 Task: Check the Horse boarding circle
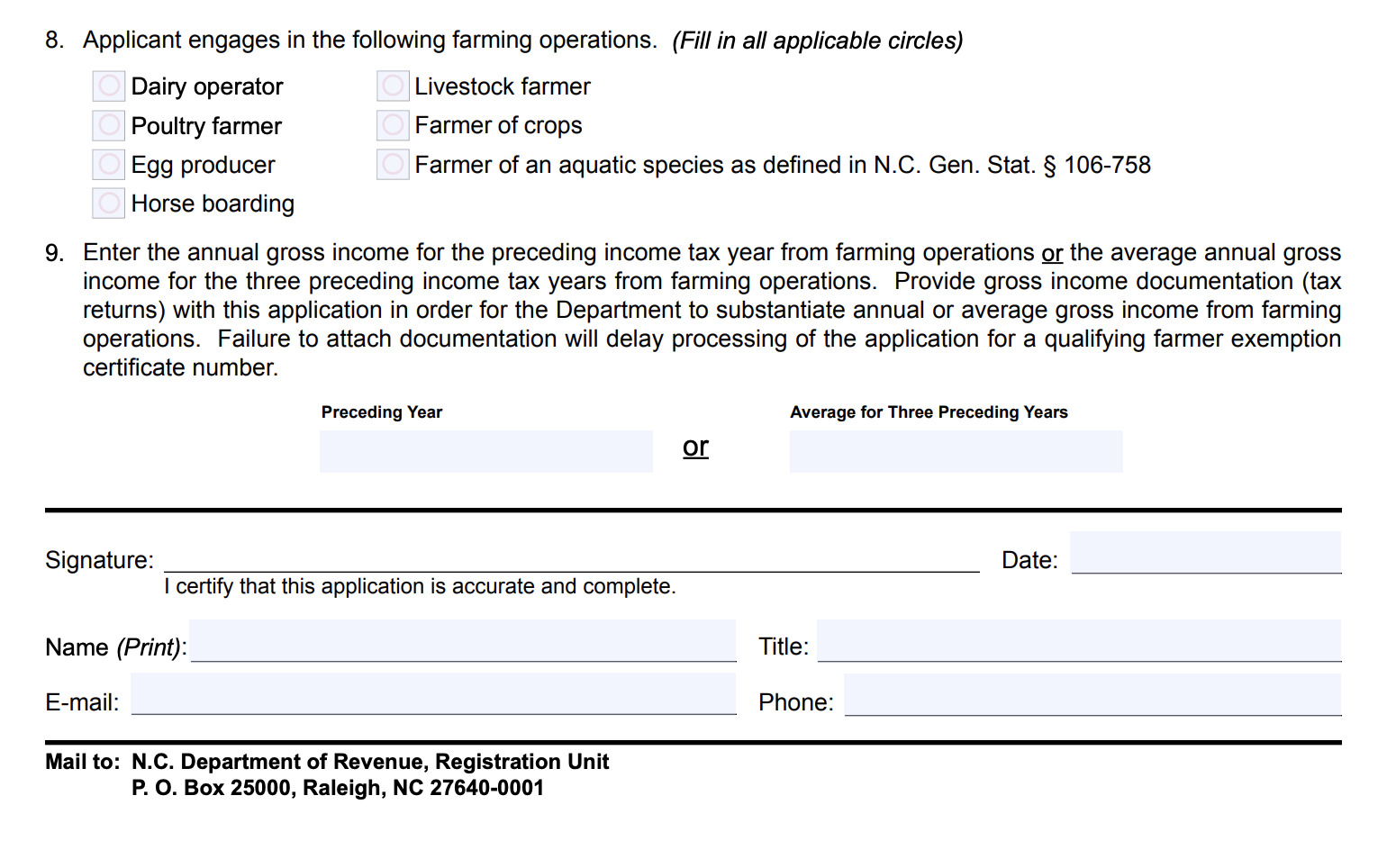[109, 203]
